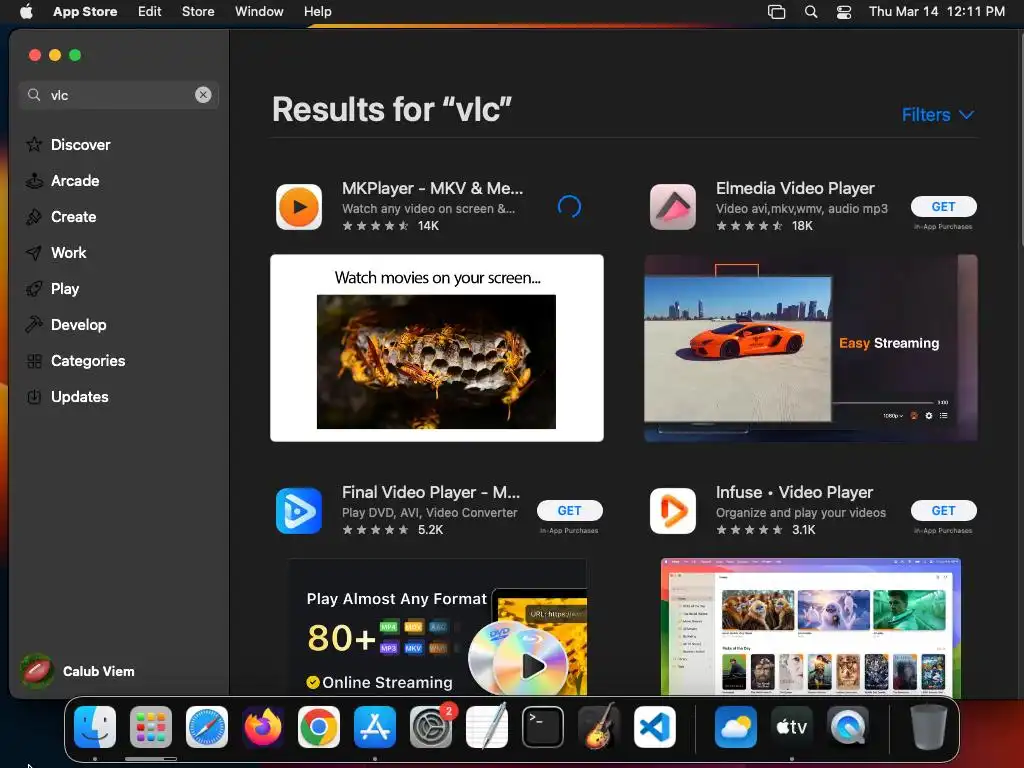The height and width of the screenshot is (768, 1024).
Task: Open Elmedia Video Player app icon
Action: 673,207
